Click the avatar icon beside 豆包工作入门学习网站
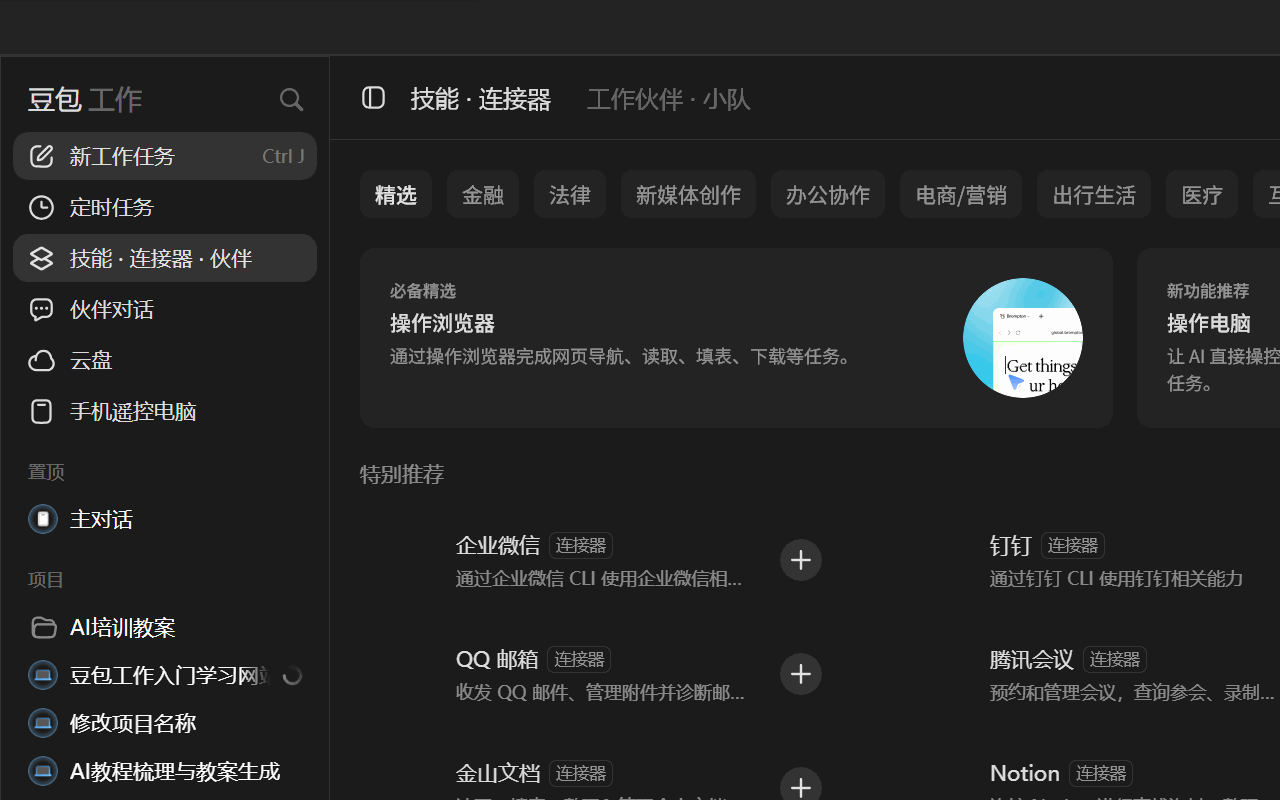 click(x=43, y=675)
